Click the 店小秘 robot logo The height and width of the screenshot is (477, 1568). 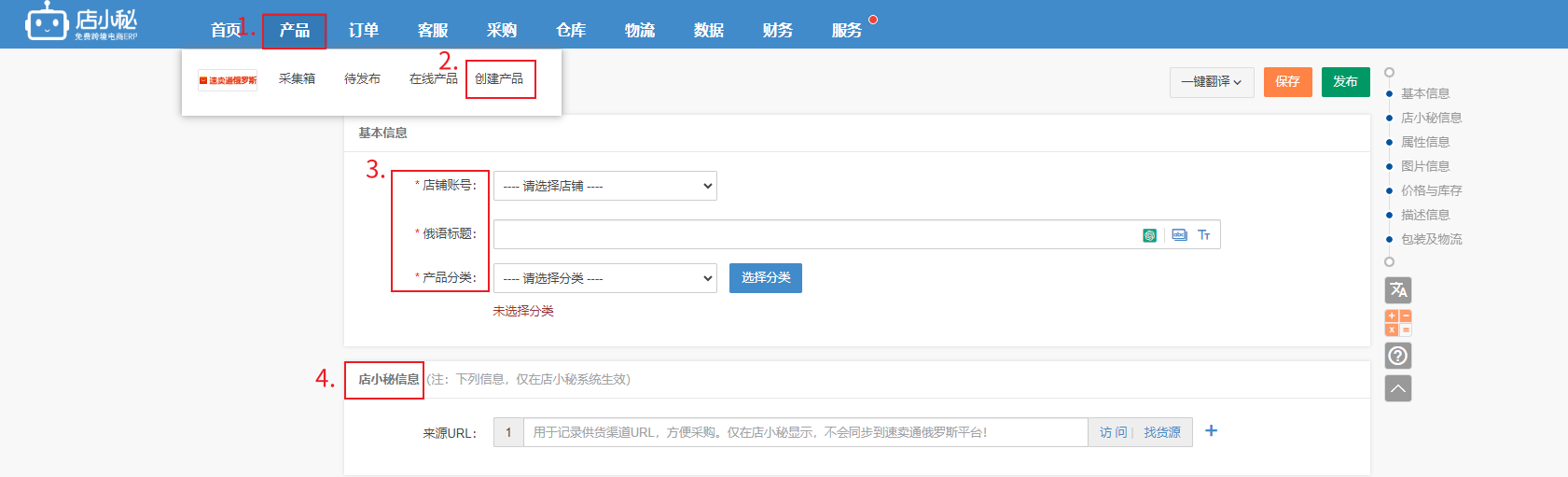(x=47, y=21)
